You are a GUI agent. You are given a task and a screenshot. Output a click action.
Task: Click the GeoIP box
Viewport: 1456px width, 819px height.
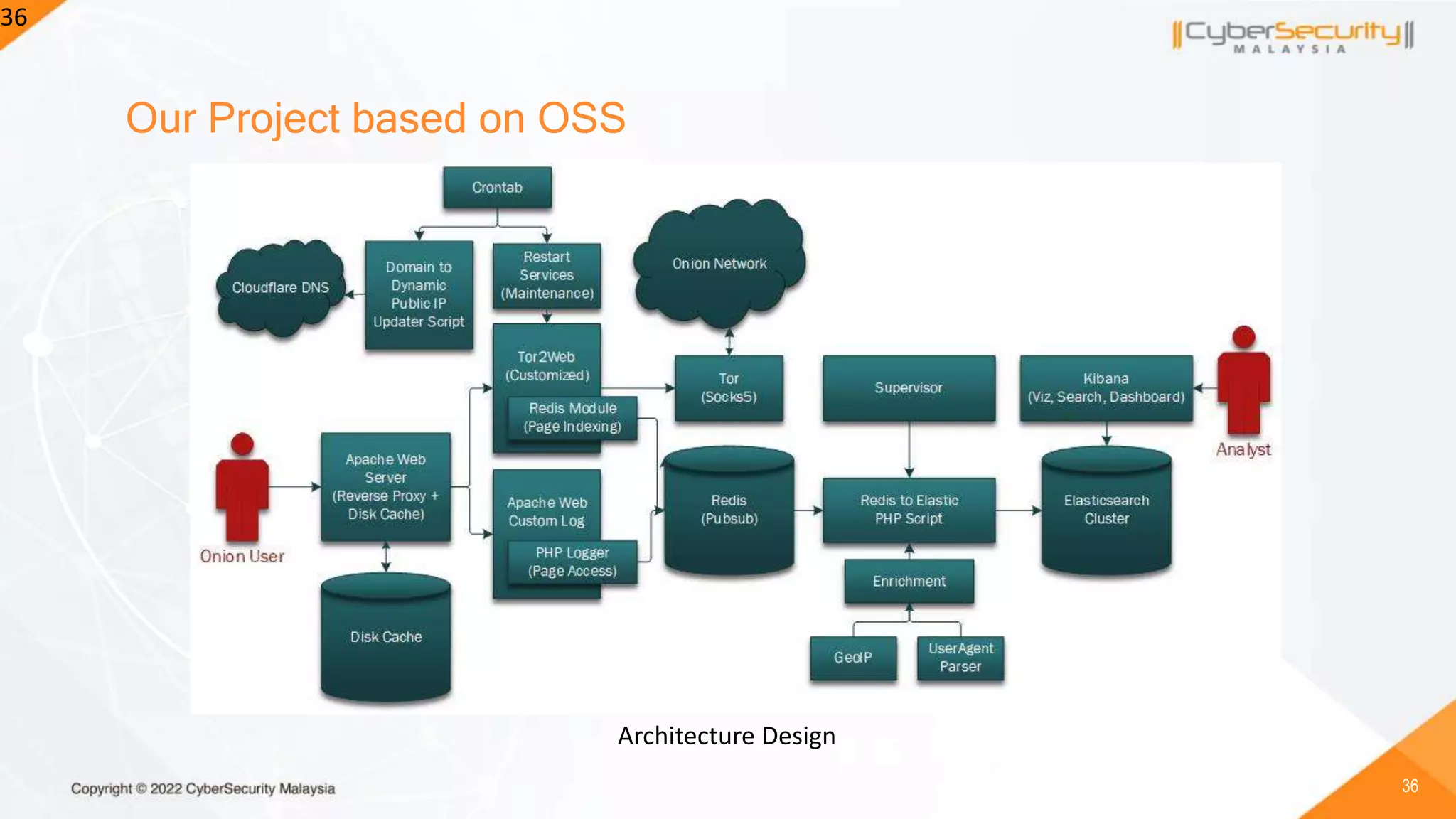(852, 658)
